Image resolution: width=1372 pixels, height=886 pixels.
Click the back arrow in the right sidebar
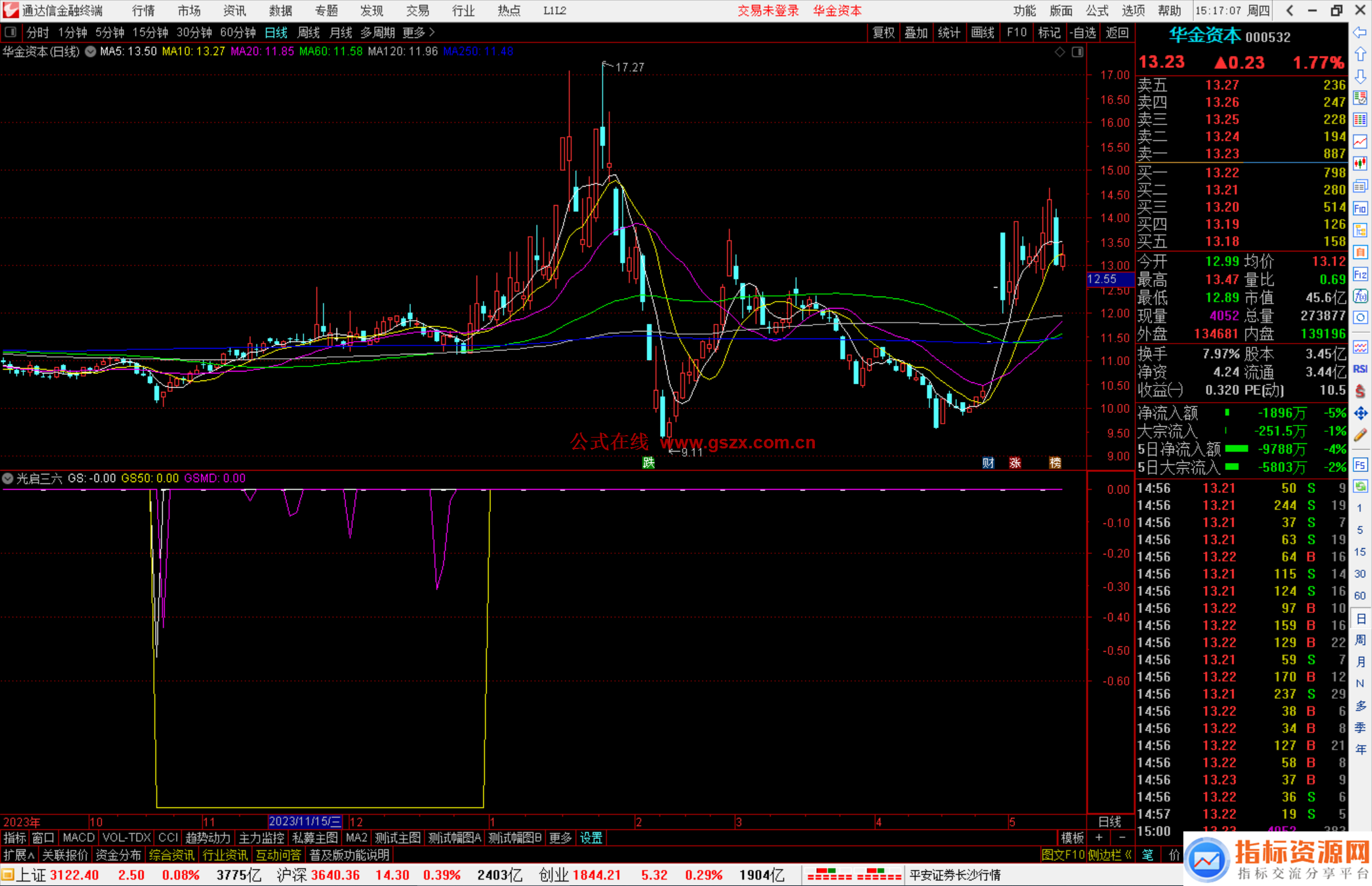pos(1360,32)
